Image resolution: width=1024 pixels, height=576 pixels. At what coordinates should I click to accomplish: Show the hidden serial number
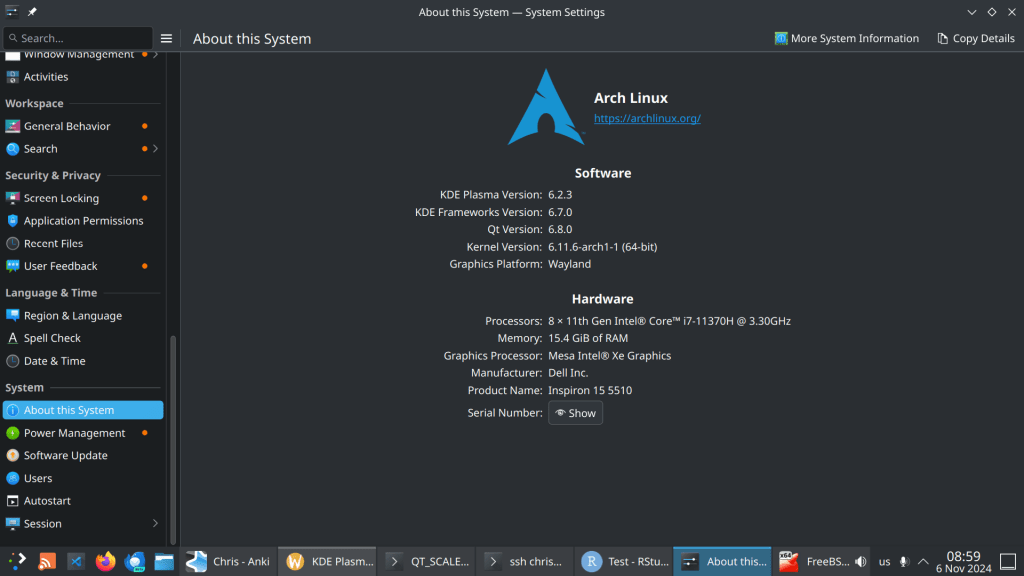575,413
